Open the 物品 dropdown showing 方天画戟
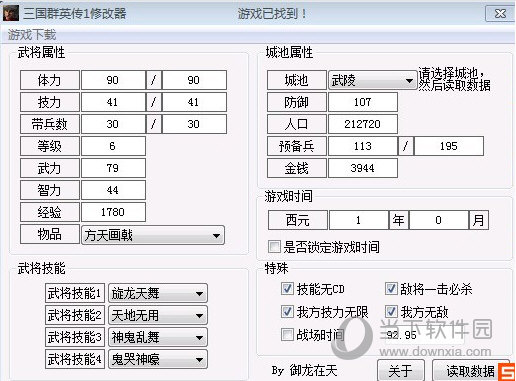The image size is (516, 381). tap(153, 235)
